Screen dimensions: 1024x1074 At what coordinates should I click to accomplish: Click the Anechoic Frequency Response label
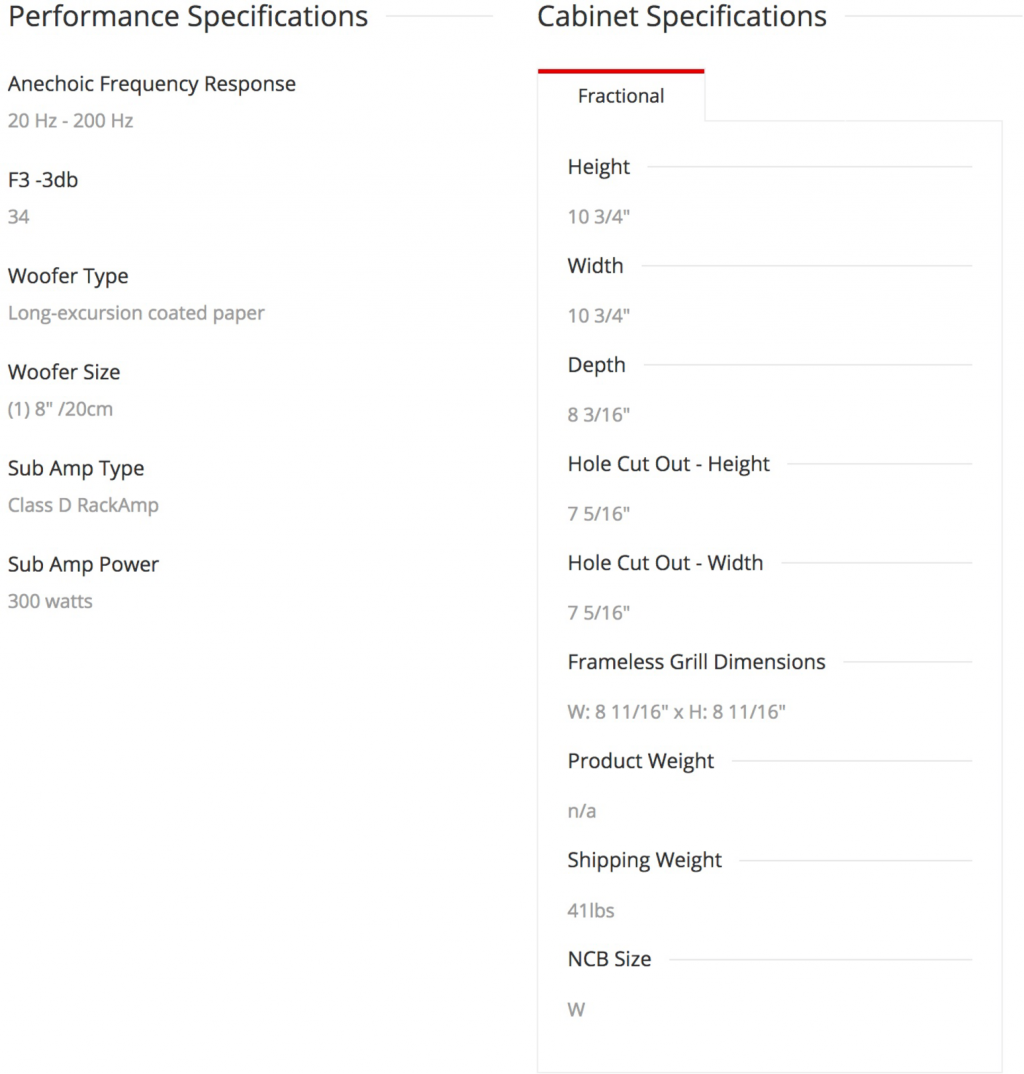click(x=152, y=84)
